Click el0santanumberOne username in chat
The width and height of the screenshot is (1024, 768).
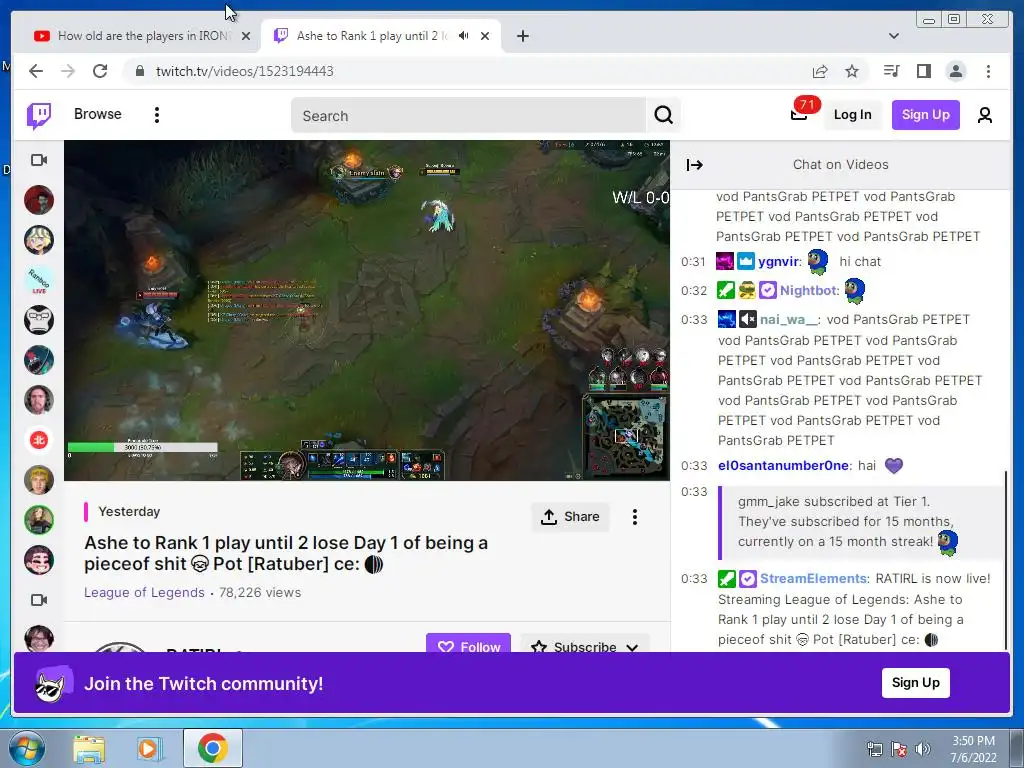(x=783, y=466)
